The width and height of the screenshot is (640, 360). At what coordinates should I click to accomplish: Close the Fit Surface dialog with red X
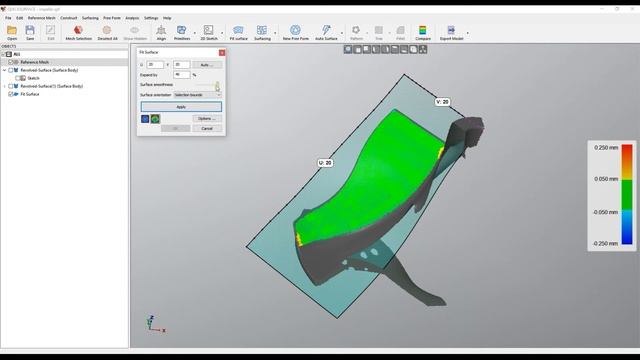click(222, 53)
